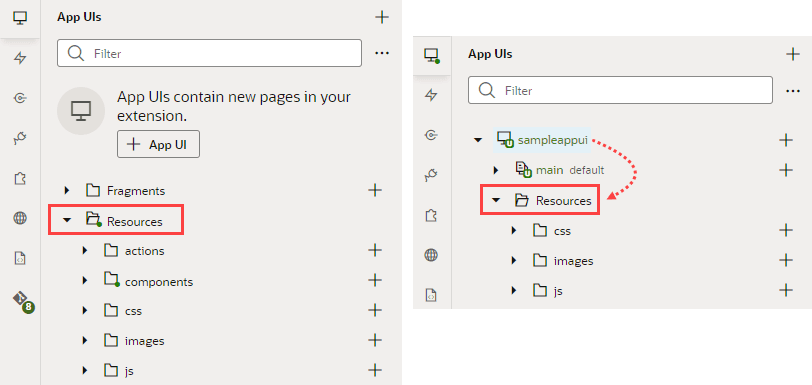The height and width of the screenshot is (385, 812).
Task: Expand css folder under sampleappui
Action: pyautogui.click(x=514, y=230)
